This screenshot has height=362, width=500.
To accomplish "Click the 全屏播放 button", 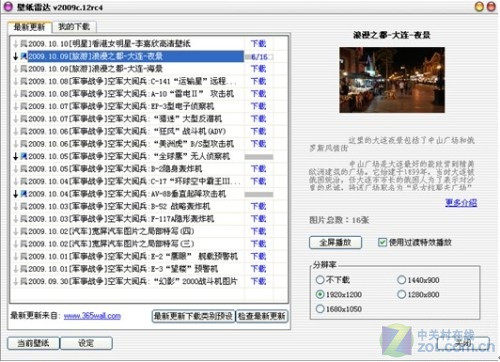I will pos(335,242).
